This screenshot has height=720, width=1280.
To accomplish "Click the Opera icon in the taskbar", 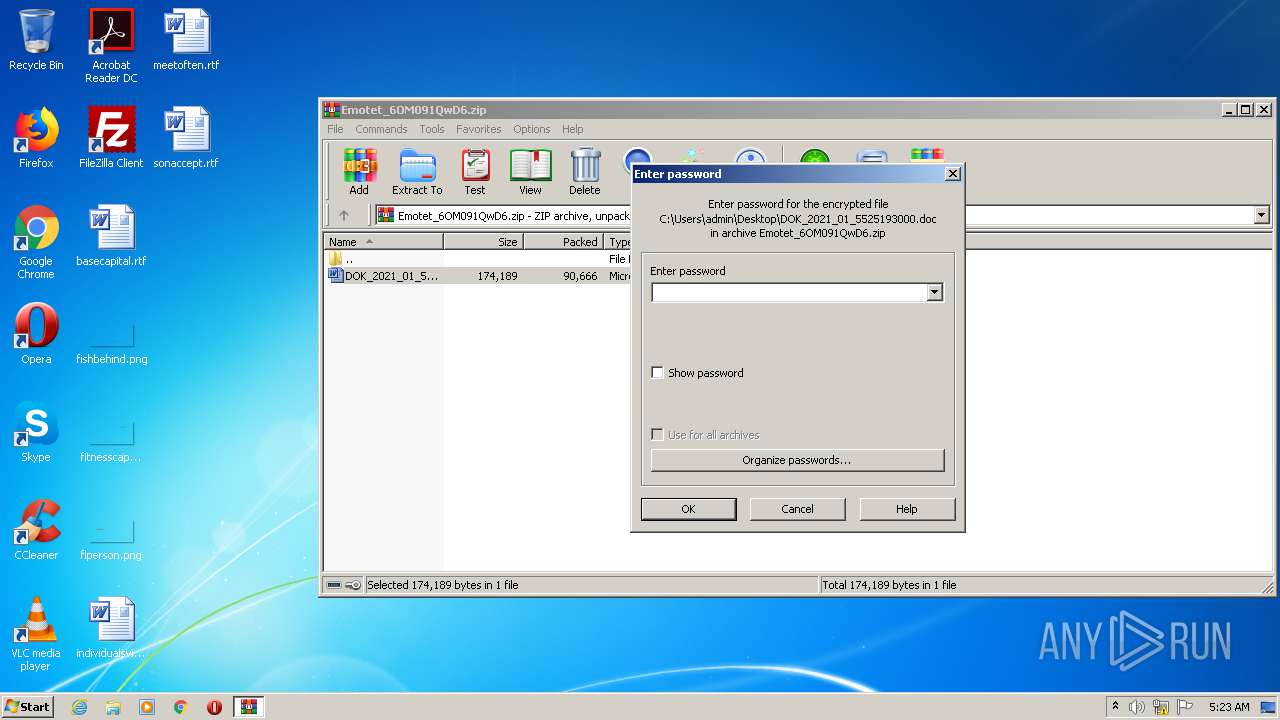I will pyautogui.click(x=214, y=707).
